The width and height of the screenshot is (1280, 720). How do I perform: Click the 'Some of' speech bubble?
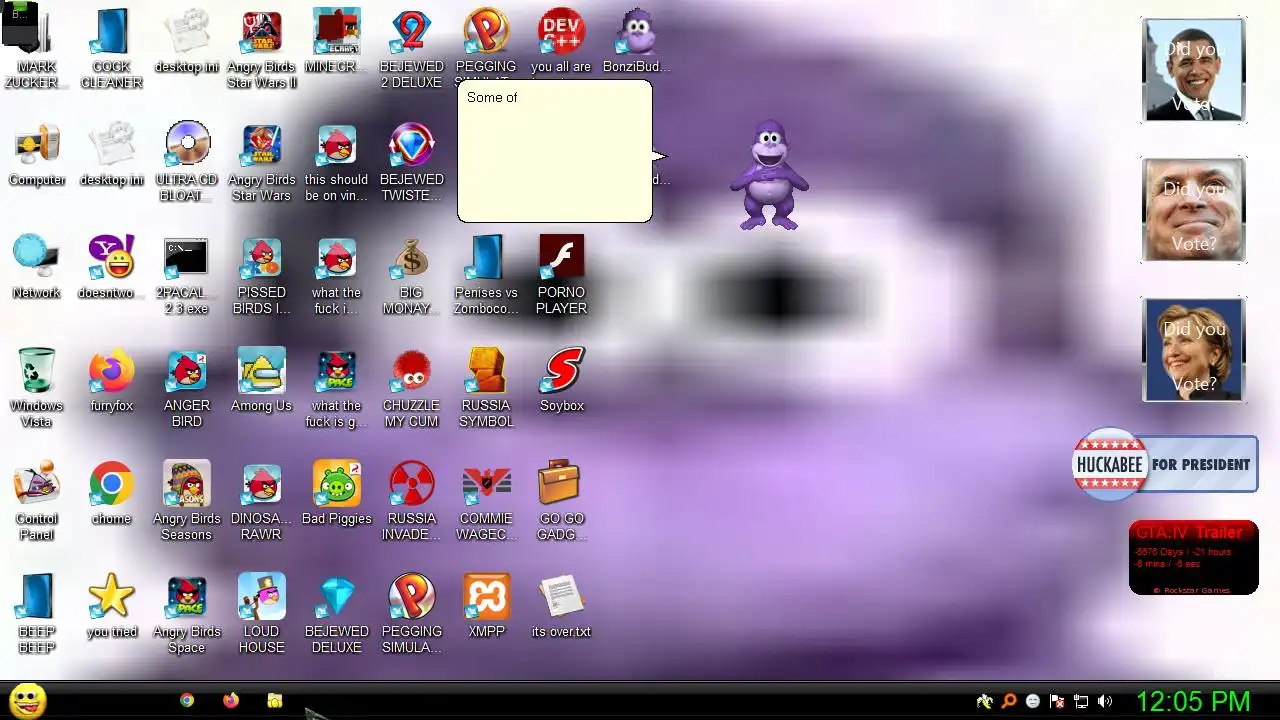[556, 151]
